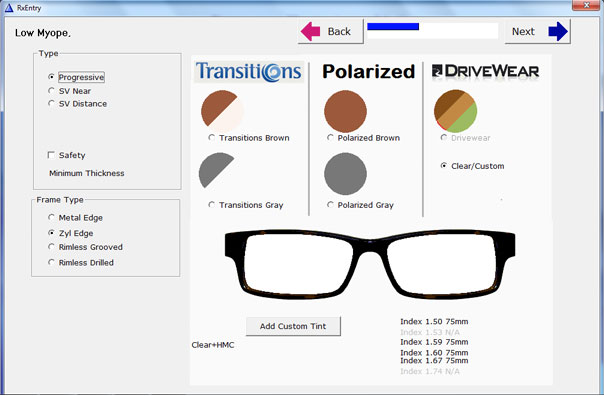Click the Polarized heading logo

tap(369, 72)
